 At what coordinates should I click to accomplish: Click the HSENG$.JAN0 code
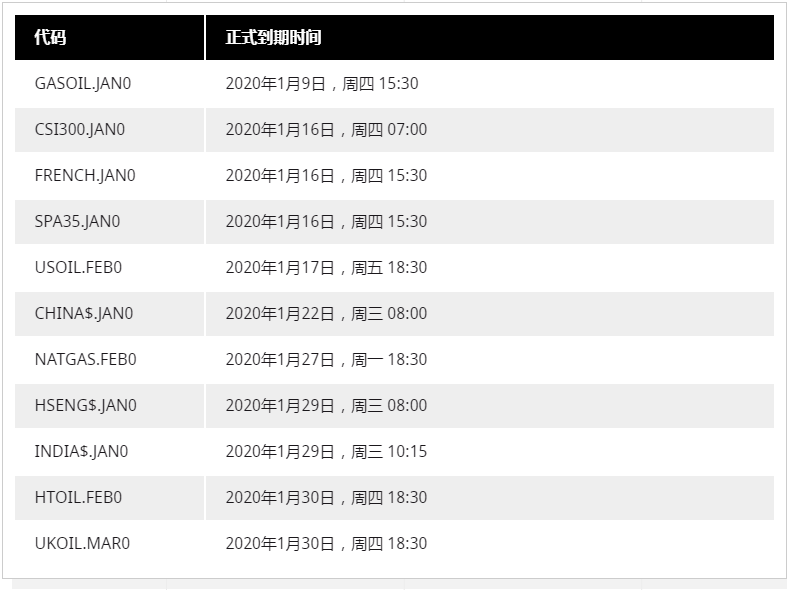(85, 406)
